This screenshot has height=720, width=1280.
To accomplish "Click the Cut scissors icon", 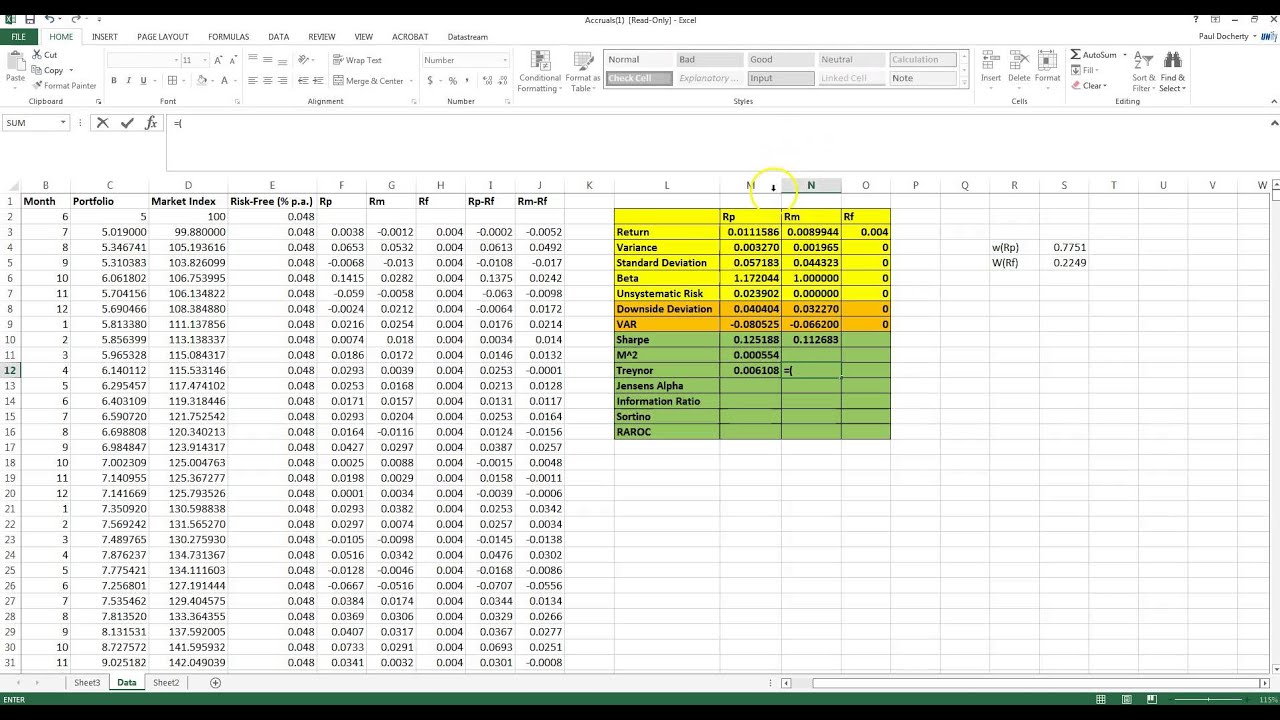I will tap(38, 55).
